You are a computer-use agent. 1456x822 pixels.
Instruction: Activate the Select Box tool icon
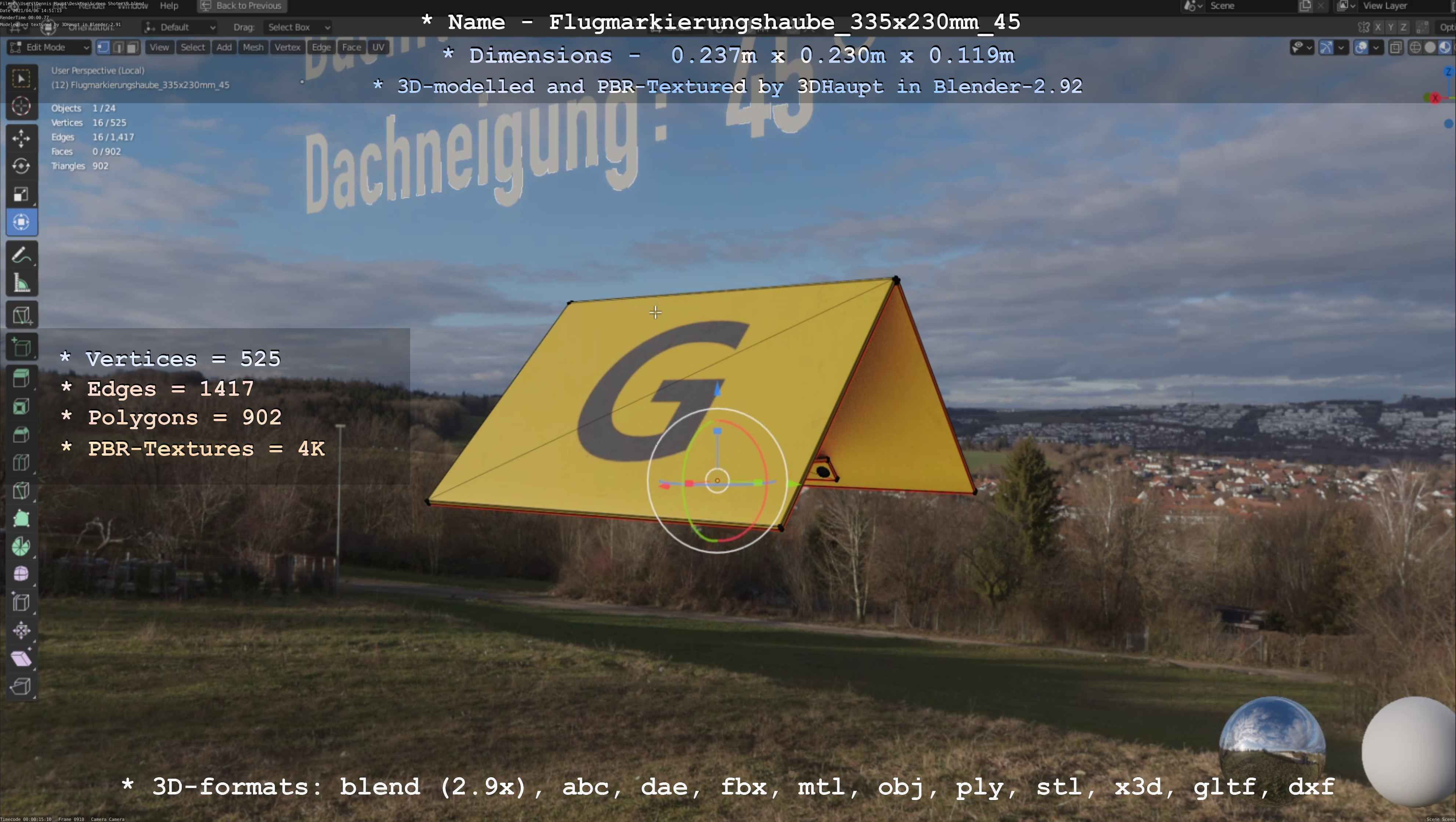tap(21, 79)
